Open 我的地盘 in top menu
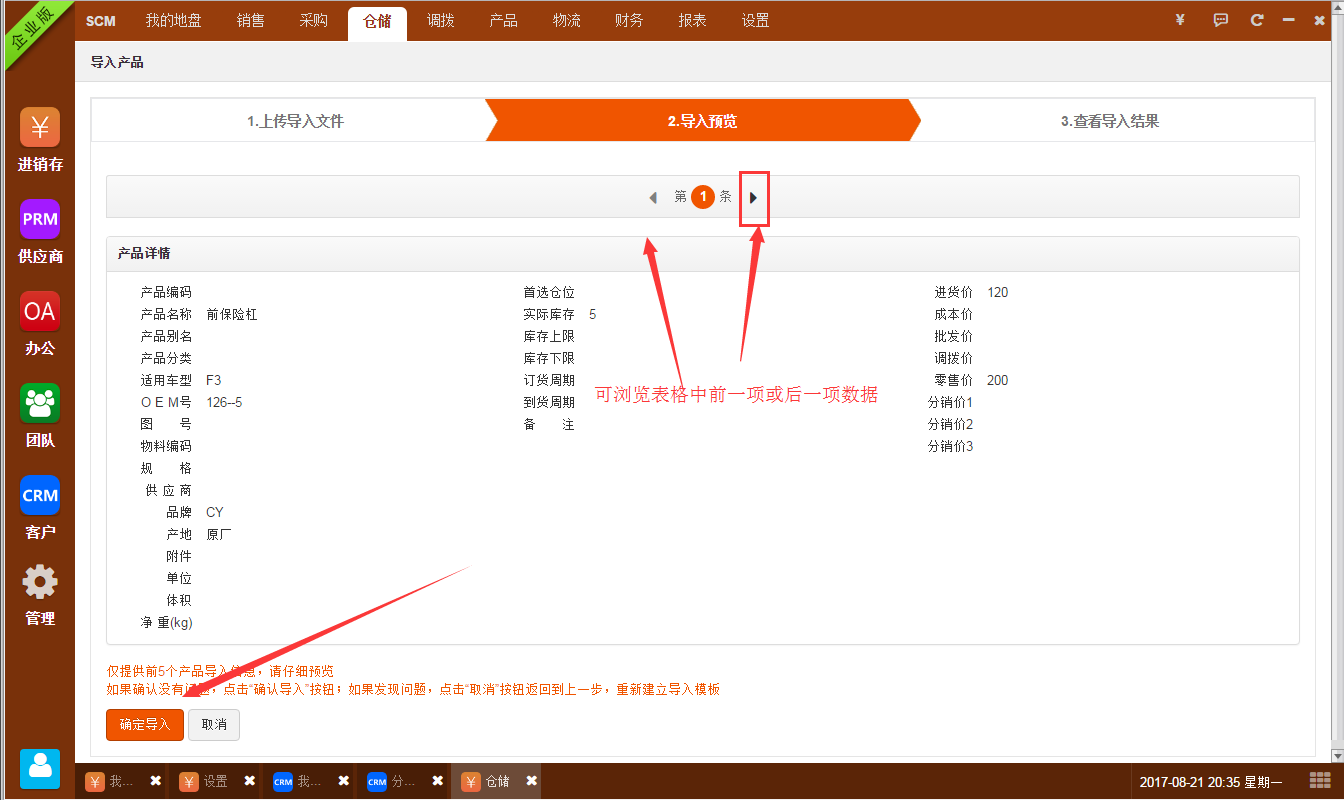 173,20
